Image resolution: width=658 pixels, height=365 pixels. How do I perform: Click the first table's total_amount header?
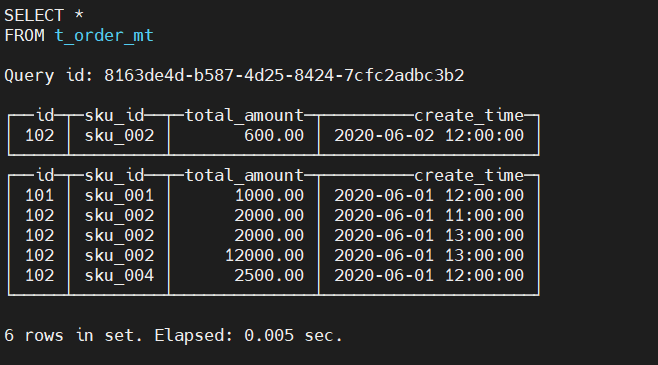click(x=244, y=116)
